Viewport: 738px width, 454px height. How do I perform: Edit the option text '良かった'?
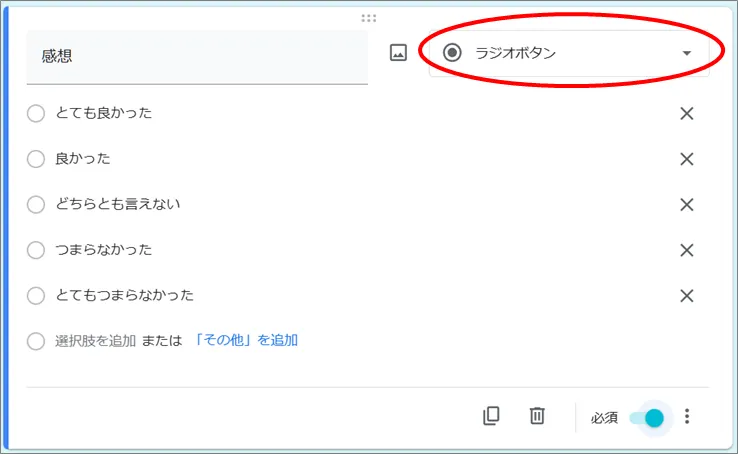pos(84,159)
